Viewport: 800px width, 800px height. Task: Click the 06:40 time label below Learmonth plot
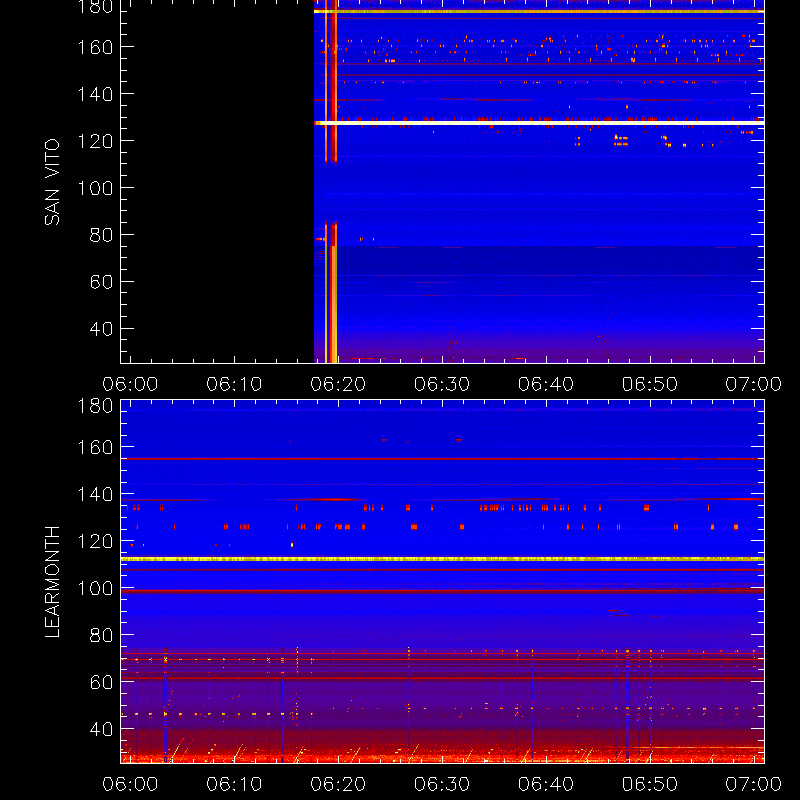[546, 784]
